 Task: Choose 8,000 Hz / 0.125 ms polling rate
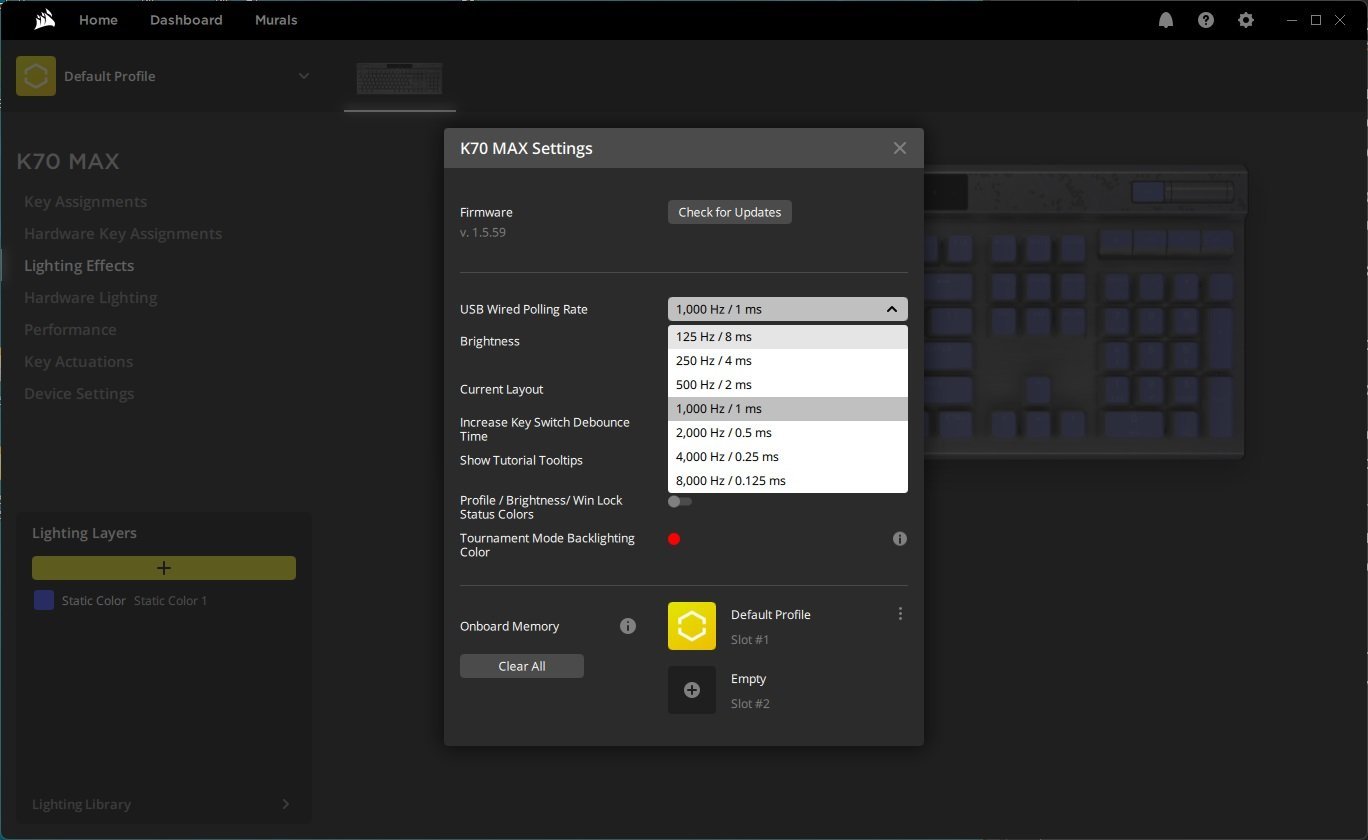788,481
